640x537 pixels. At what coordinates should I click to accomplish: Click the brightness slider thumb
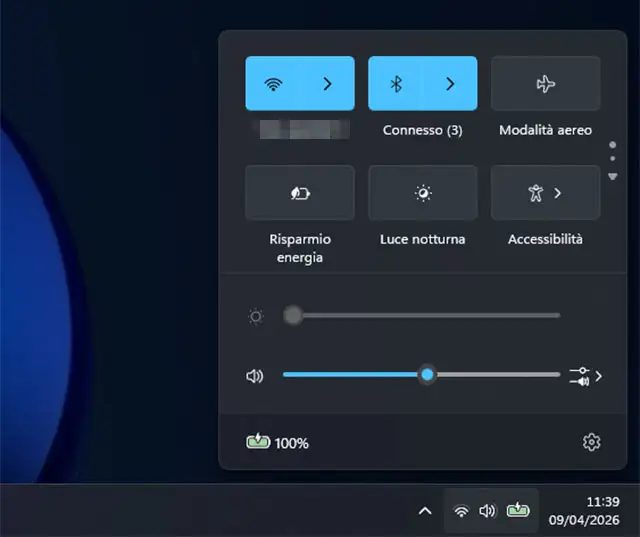[293, 315]
